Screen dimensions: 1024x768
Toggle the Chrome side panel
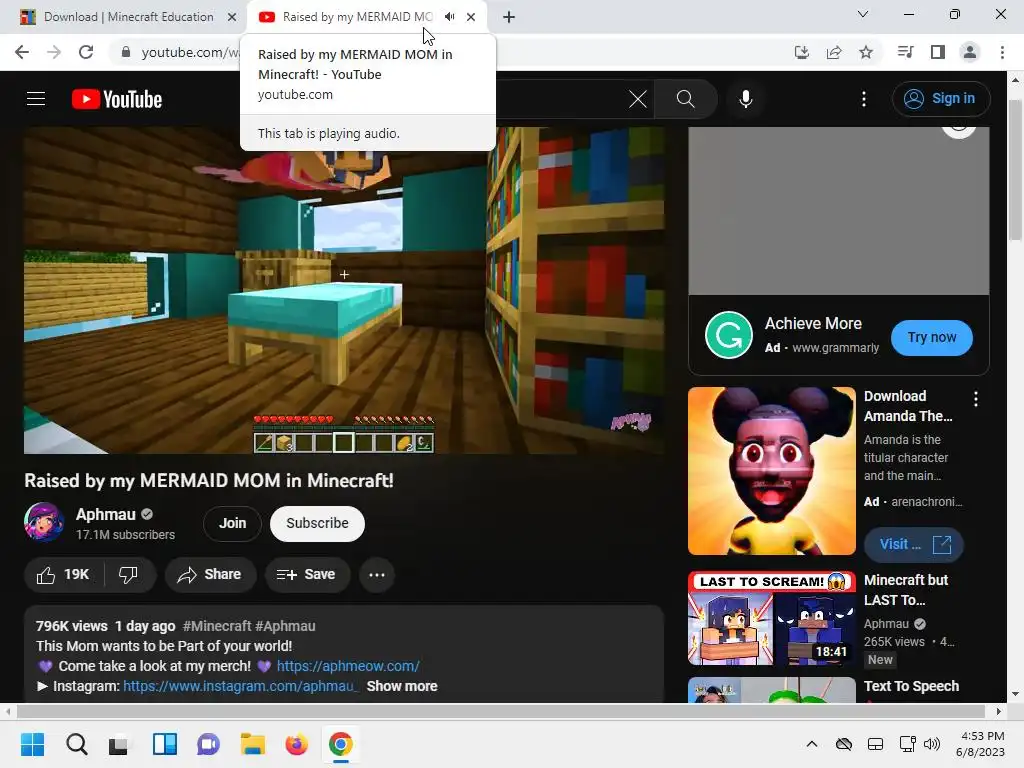click(x=938, y=52)
